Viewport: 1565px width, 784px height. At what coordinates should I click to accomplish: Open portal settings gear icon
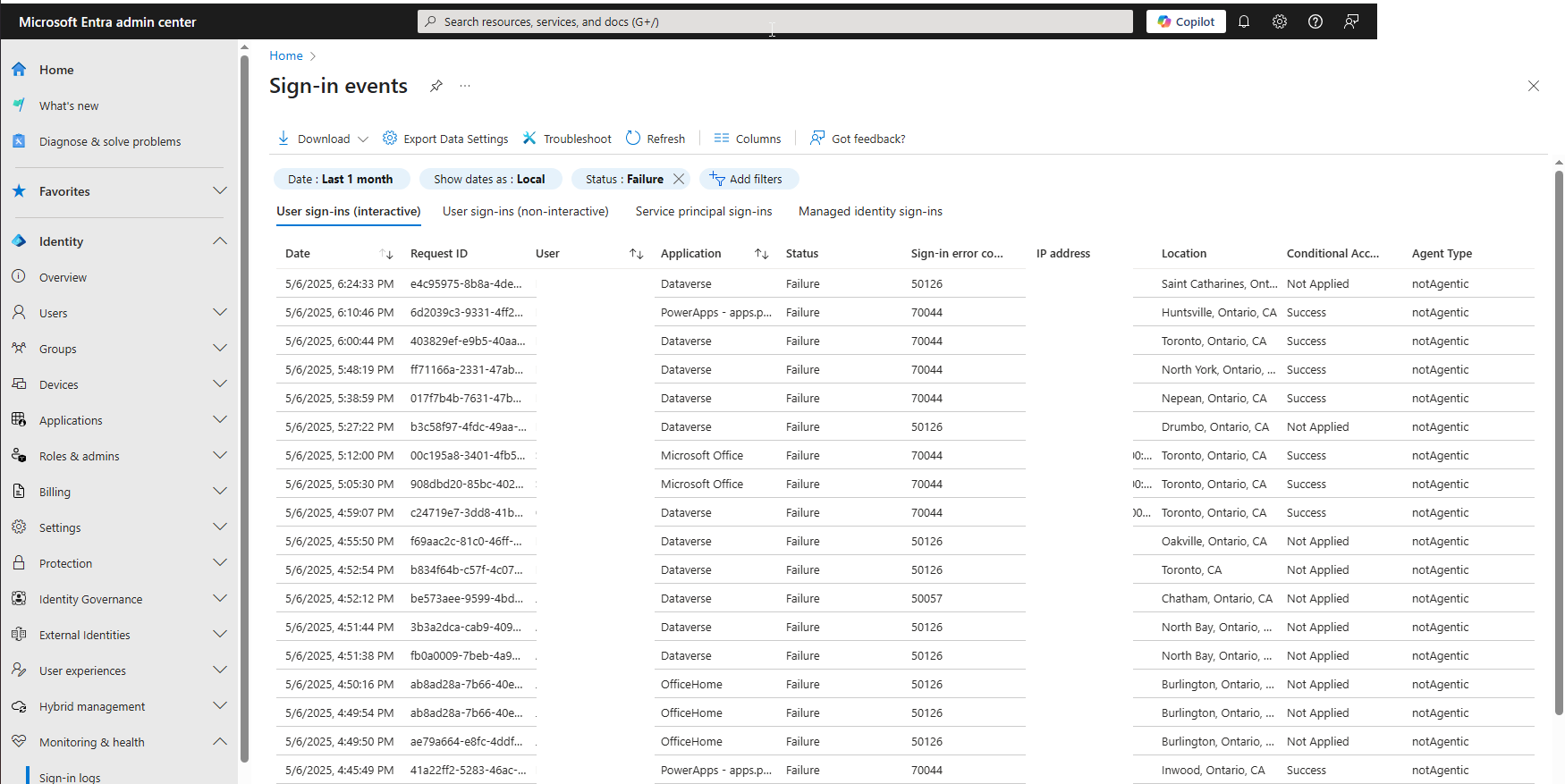(1280, 21)
